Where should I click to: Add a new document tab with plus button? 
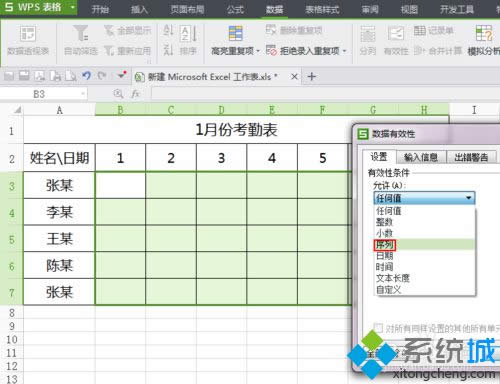312,77
